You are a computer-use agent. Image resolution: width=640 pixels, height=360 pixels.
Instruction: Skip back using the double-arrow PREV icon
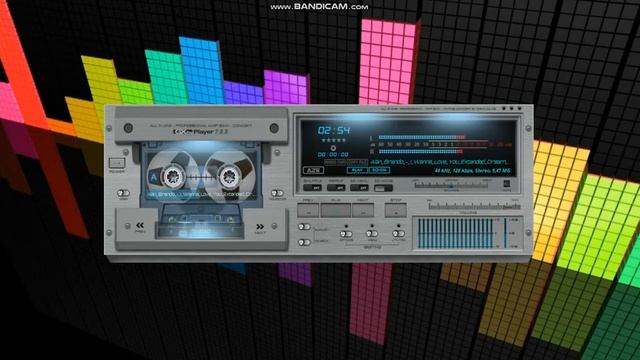tap(140, 225)
